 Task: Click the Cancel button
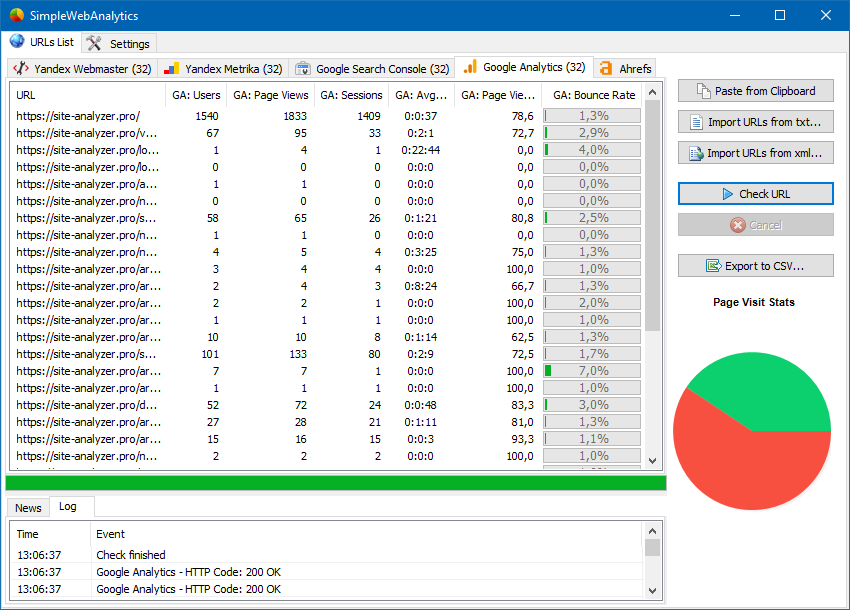pos(756,225)
